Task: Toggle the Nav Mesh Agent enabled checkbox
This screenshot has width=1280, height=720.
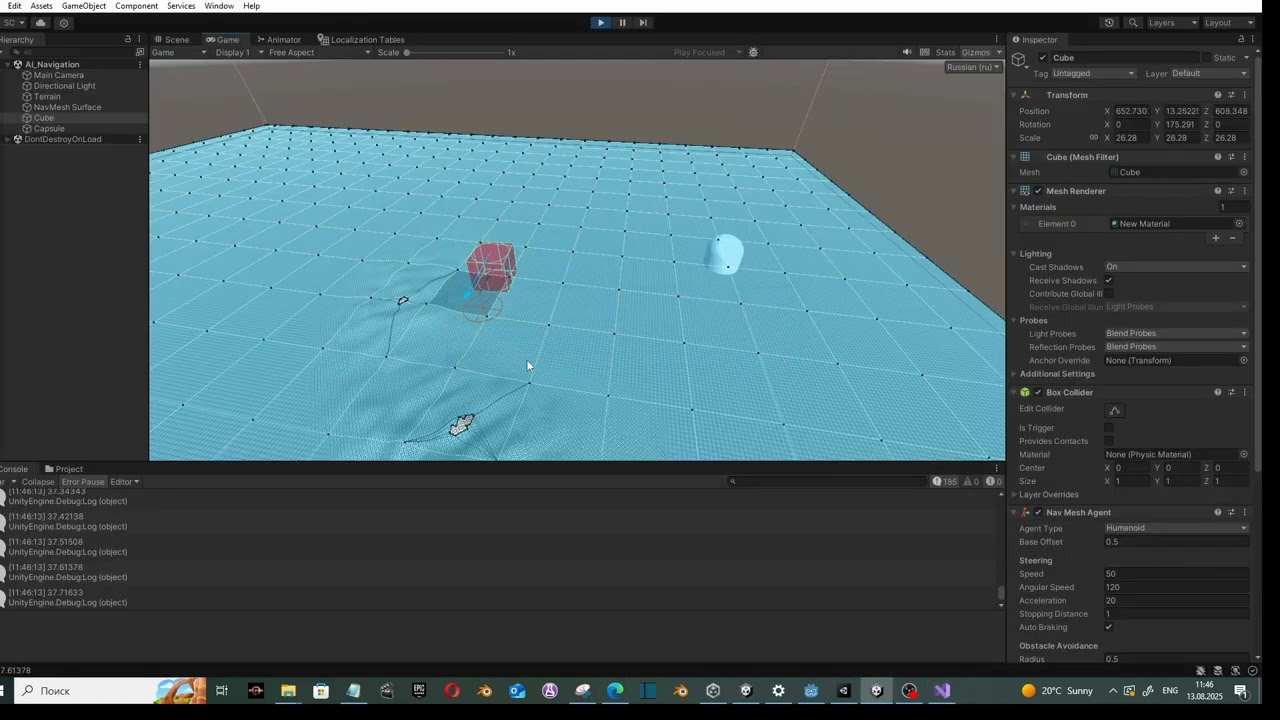Action: coord(1038,513)
